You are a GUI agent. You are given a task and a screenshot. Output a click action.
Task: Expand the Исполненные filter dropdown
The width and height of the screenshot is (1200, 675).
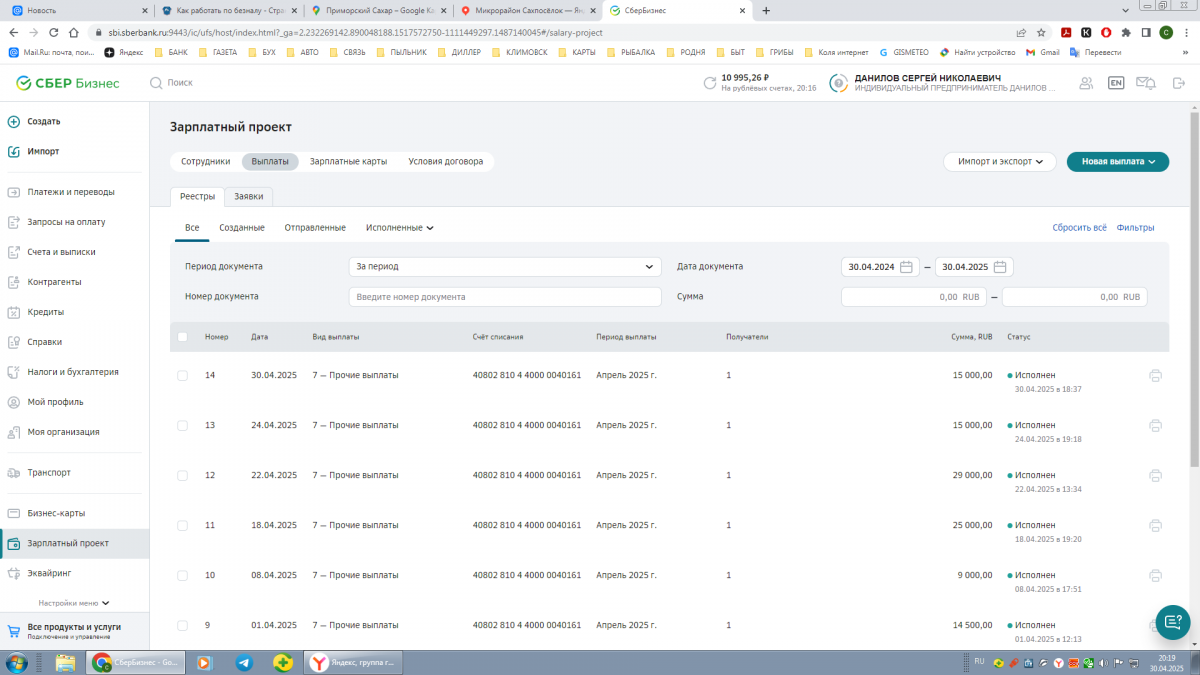[399, 228]
